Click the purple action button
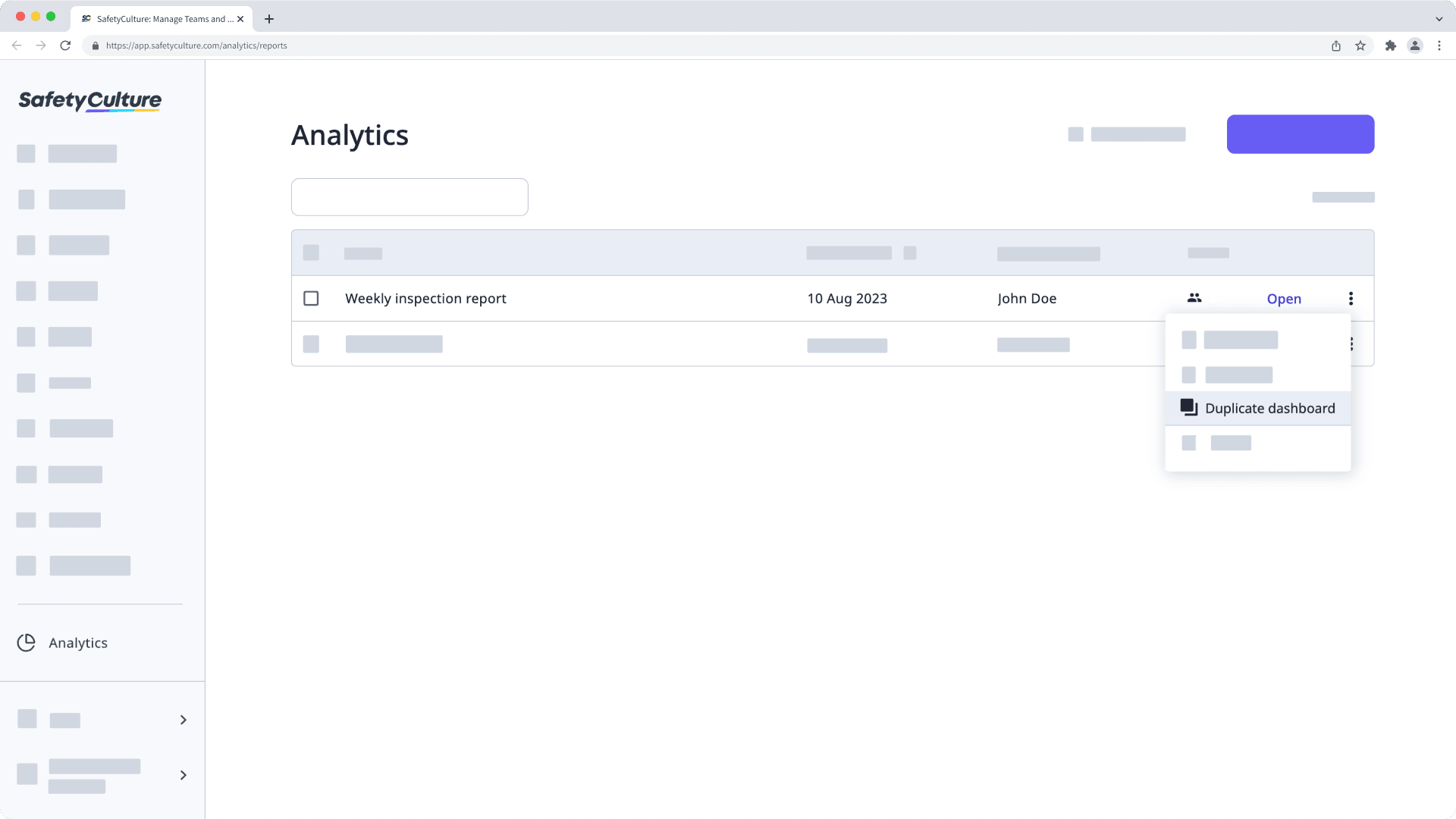Viewport: 1456px width, 819px height. click(1300, 133)
